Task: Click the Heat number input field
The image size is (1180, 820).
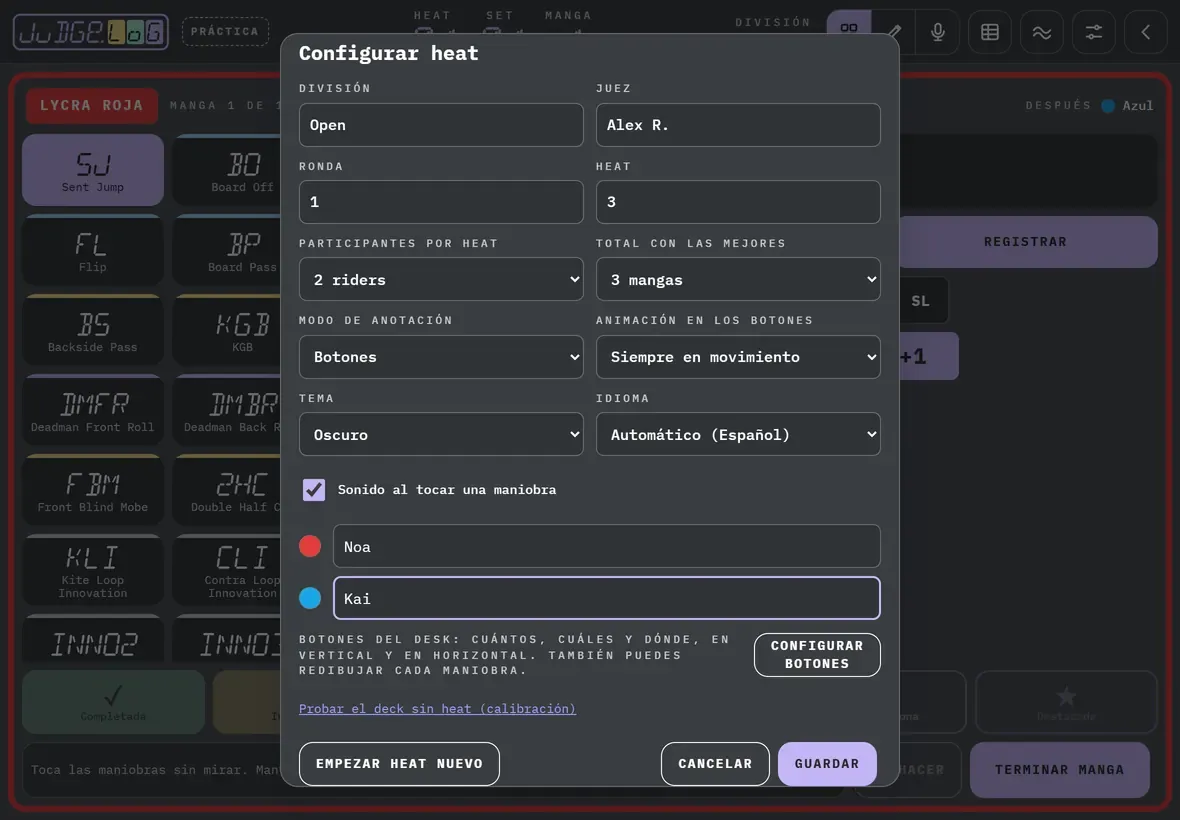Action: point(738,202)
